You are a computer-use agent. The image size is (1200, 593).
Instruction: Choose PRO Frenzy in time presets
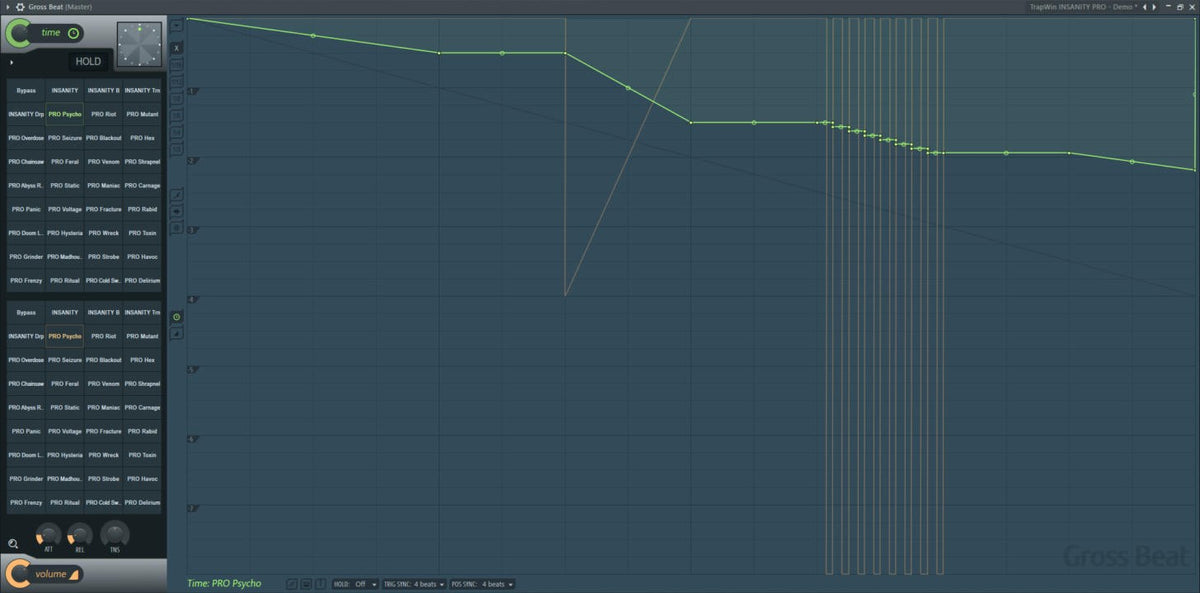click(x=26, y=281)
